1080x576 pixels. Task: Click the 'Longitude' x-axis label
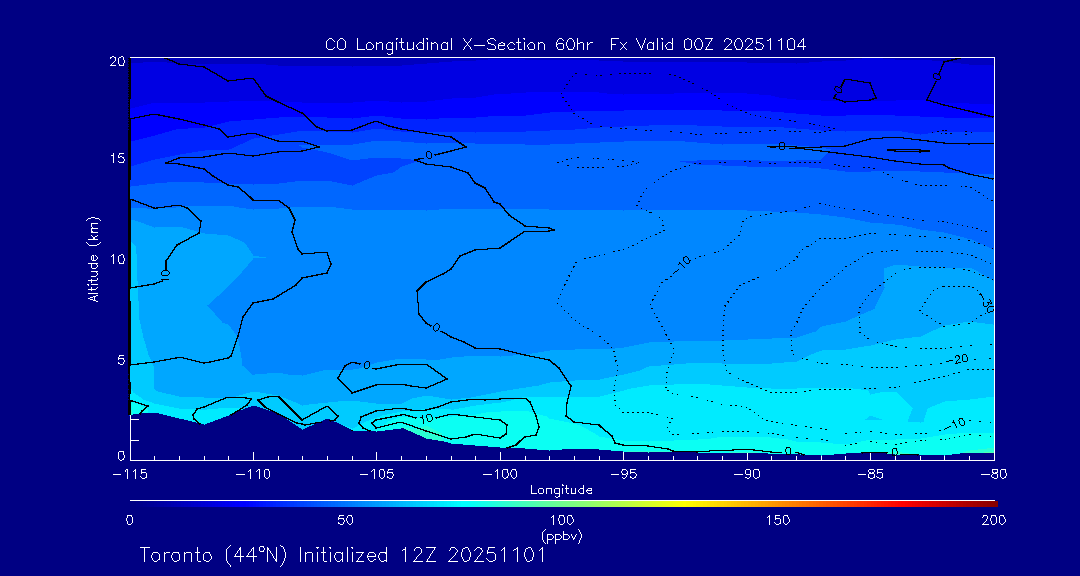tap(561, 490)
